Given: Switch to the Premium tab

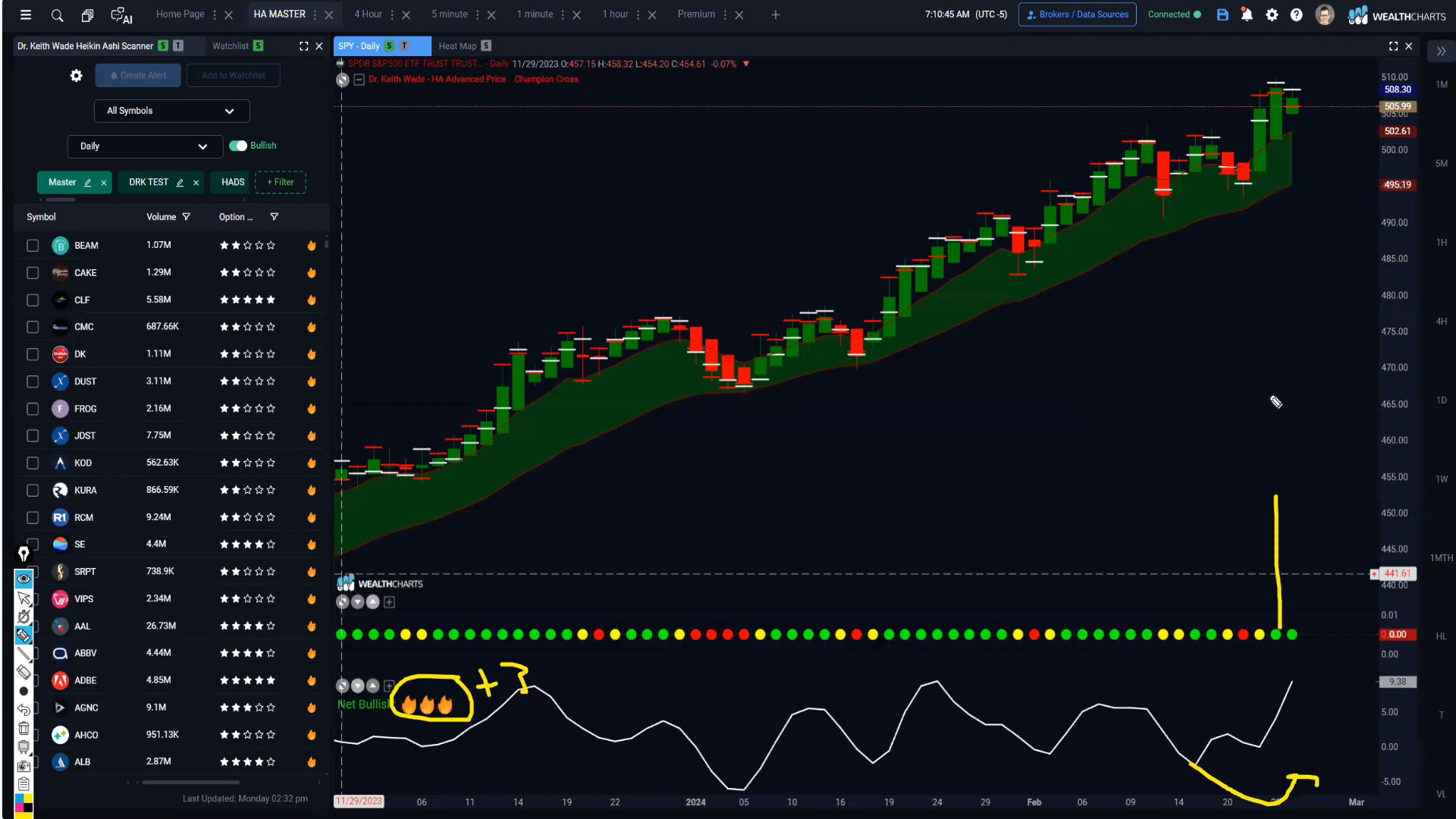Looking at the screenshot, I should (696, 14).
